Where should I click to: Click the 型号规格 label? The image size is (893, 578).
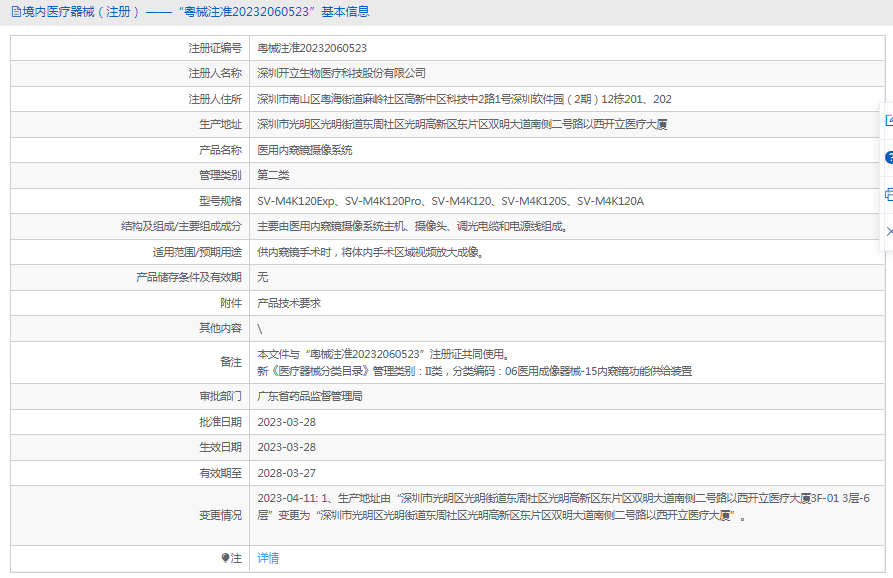[x=220, y=201]
